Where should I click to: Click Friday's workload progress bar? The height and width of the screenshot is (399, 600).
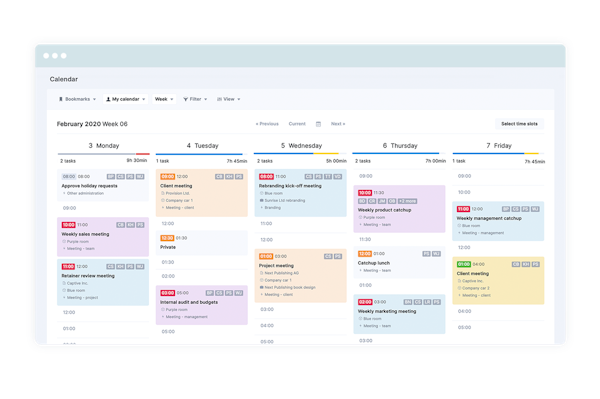pyautogui.click(x=498, y=154)
